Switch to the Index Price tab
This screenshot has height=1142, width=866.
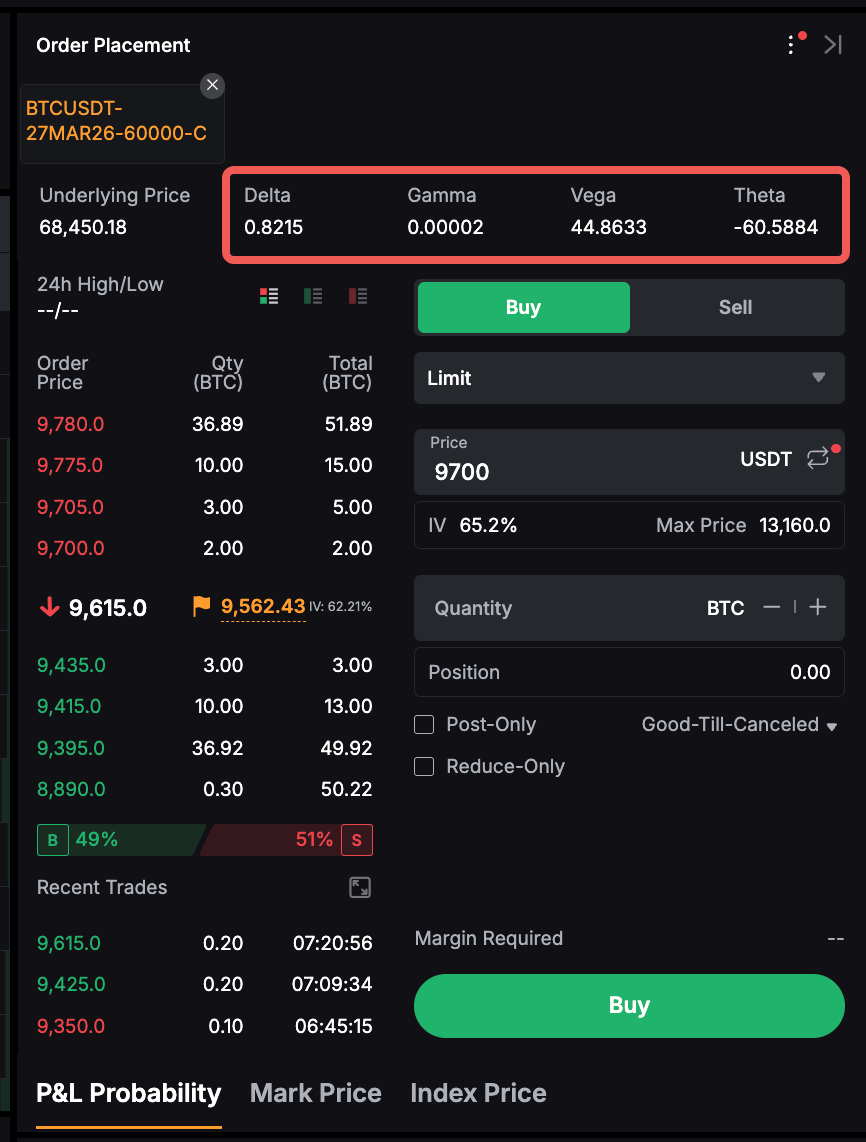point(478,1093)
